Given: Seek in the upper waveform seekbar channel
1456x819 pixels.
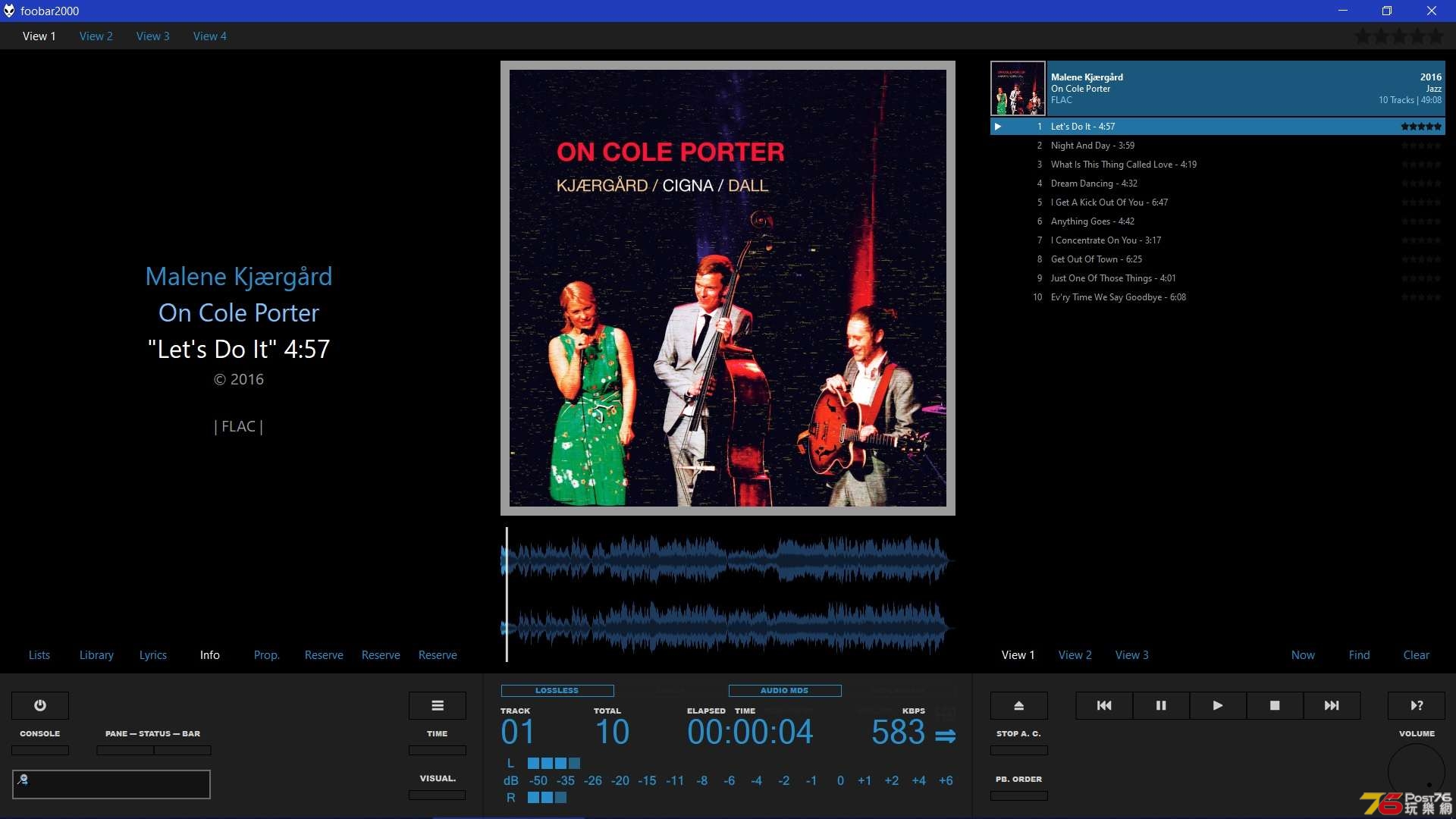Looking at the screenshot, I should (x=728, y=561).
